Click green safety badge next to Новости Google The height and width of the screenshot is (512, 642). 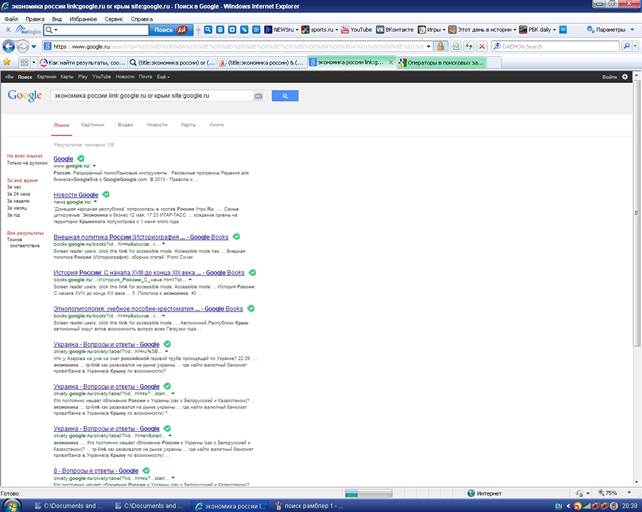[x=106, y=195]
